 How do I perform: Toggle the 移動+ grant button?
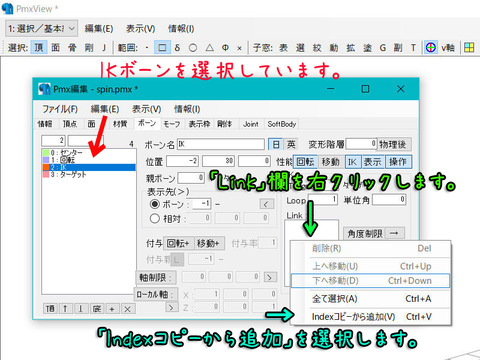[209, 243]
